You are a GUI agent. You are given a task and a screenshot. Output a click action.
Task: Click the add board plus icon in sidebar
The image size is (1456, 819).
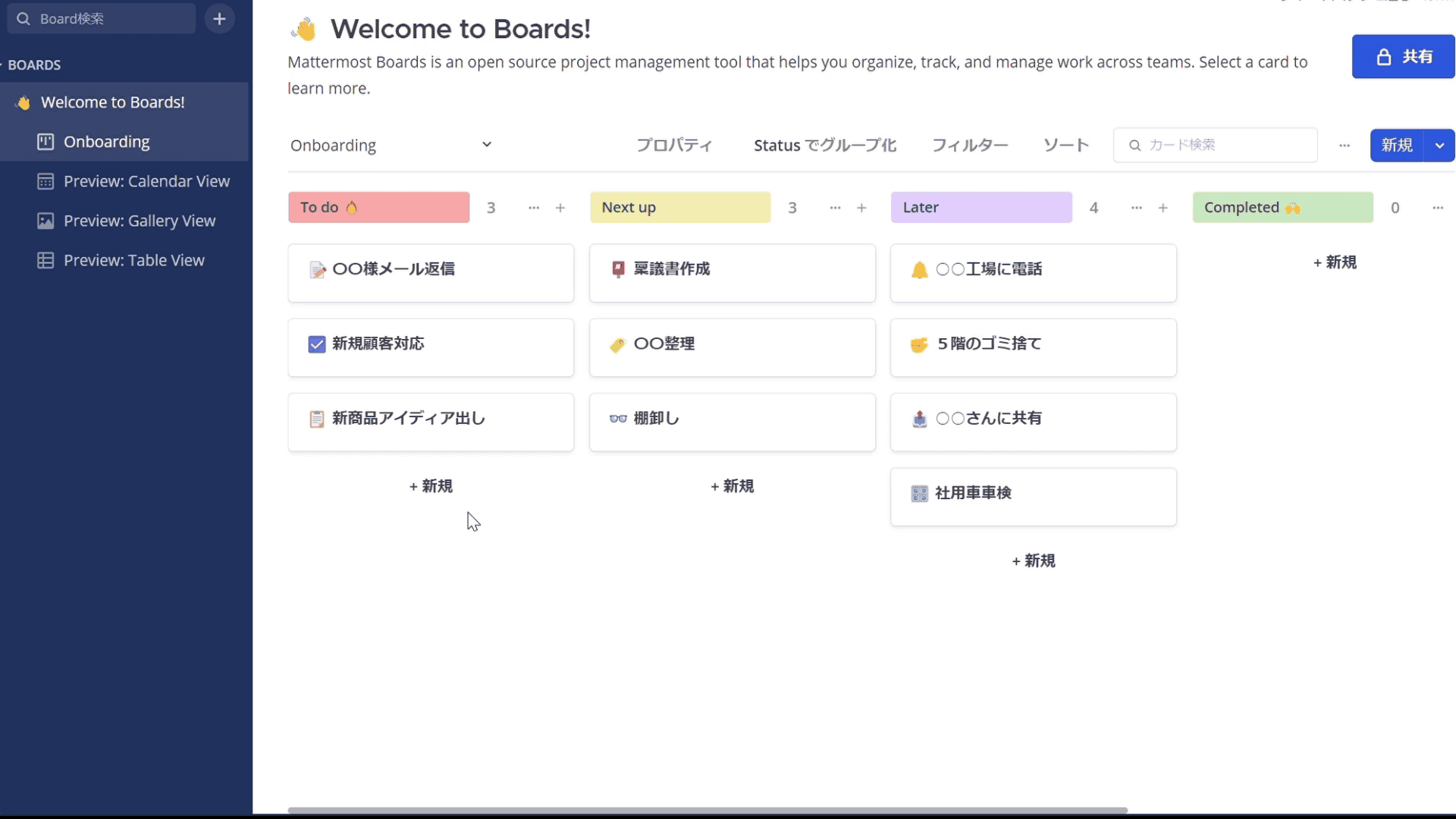pos(219,19)
